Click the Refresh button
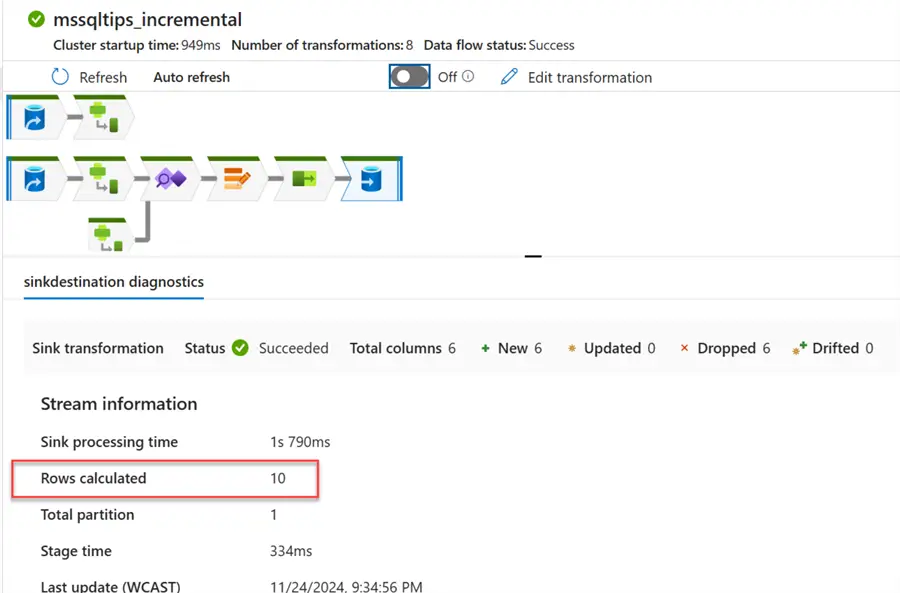The image size is (900, 593). coord(90,77)
